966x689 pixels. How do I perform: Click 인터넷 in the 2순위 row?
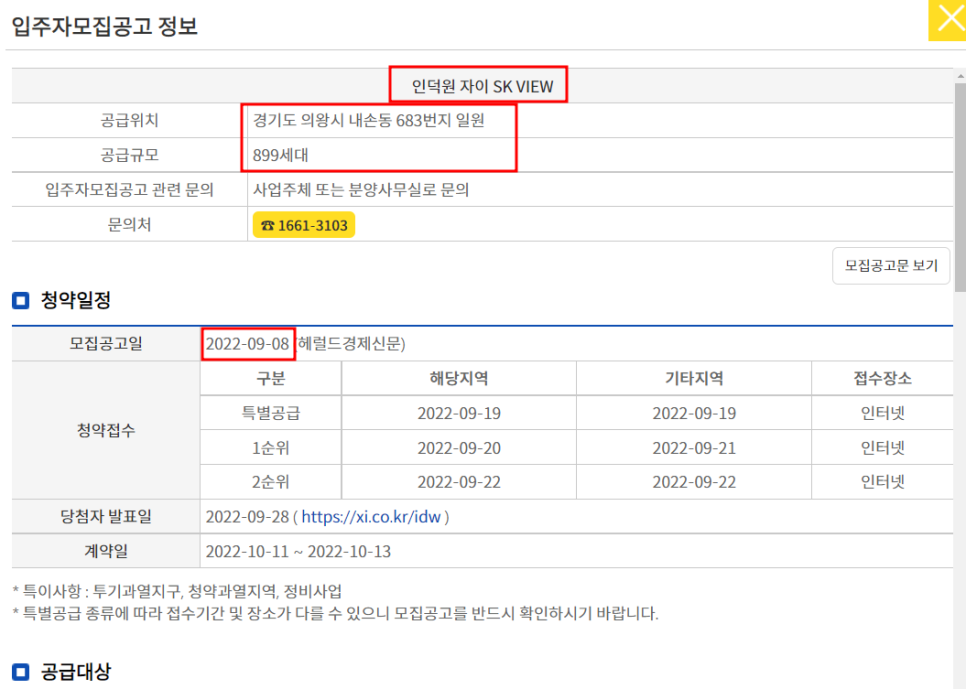[882, 482]
